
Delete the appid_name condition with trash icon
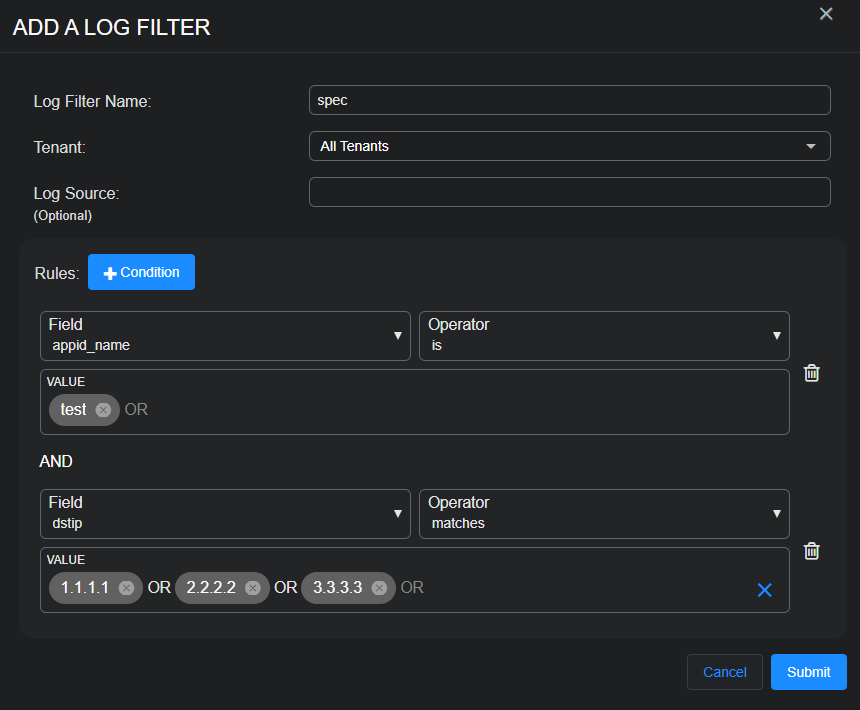[812, 373]
